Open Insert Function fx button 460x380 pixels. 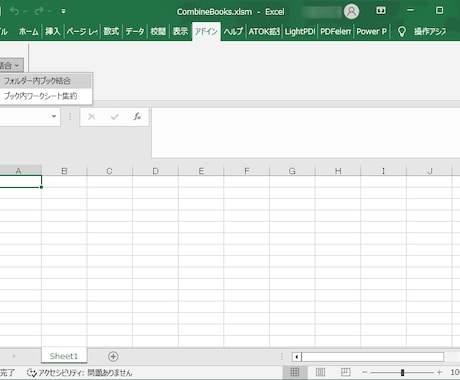point(137,117)
